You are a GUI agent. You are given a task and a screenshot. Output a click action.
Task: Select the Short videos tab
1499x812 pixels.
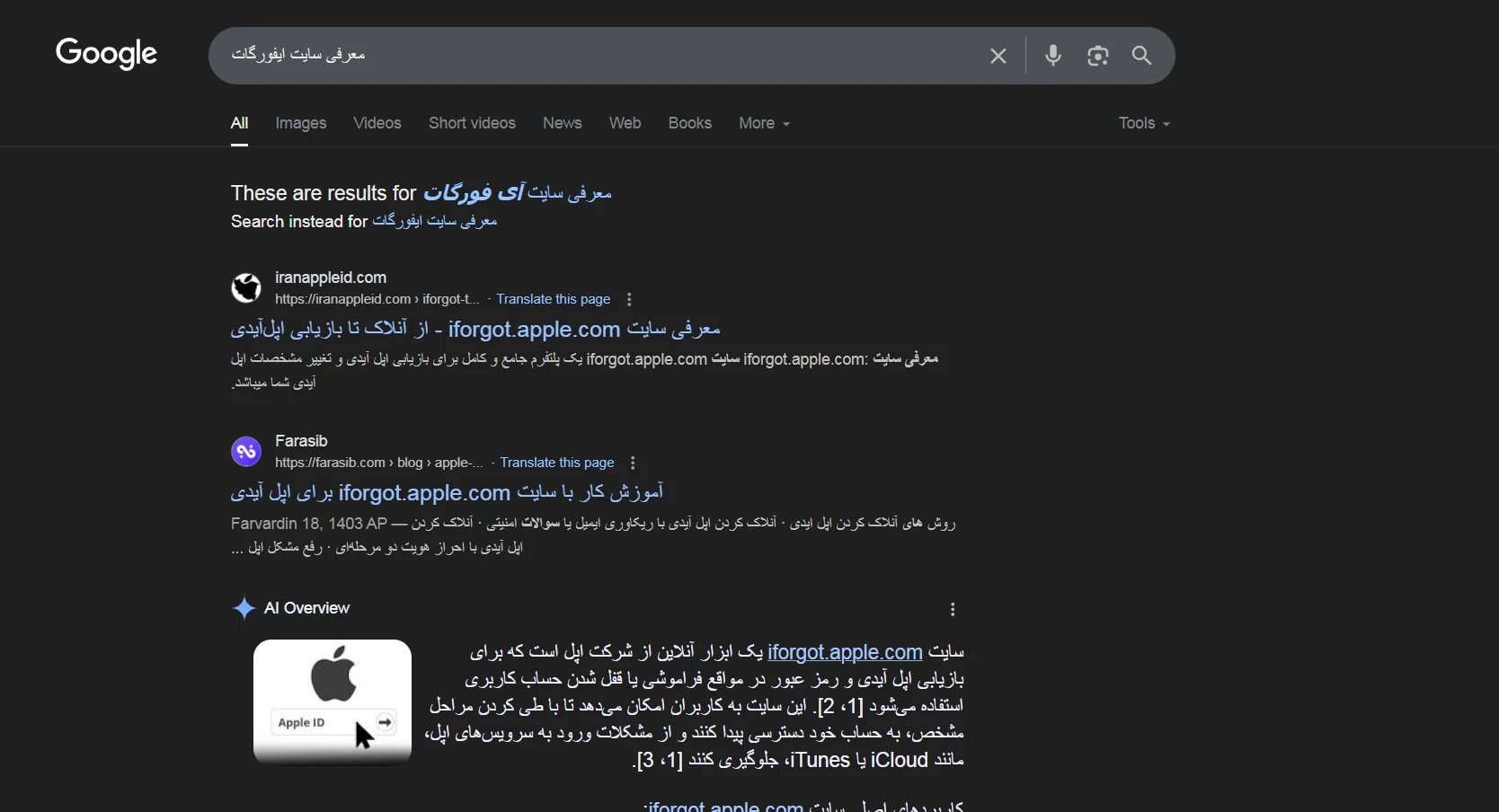(472, 123)
